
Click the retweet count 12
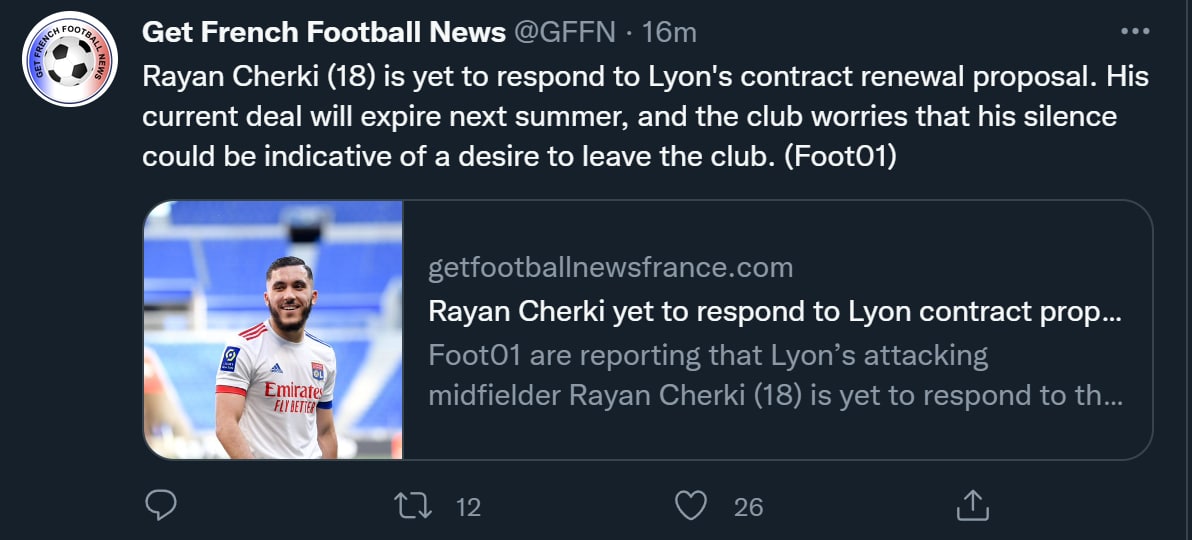[x=468, y=507]
